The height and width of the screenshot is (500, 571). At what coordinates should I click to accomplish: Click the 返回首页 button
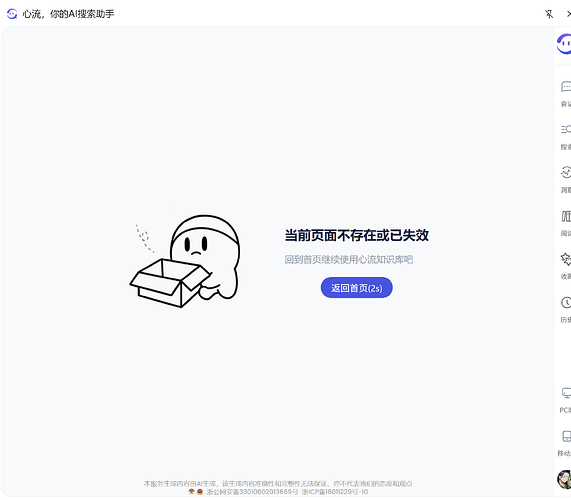point(356,288)
